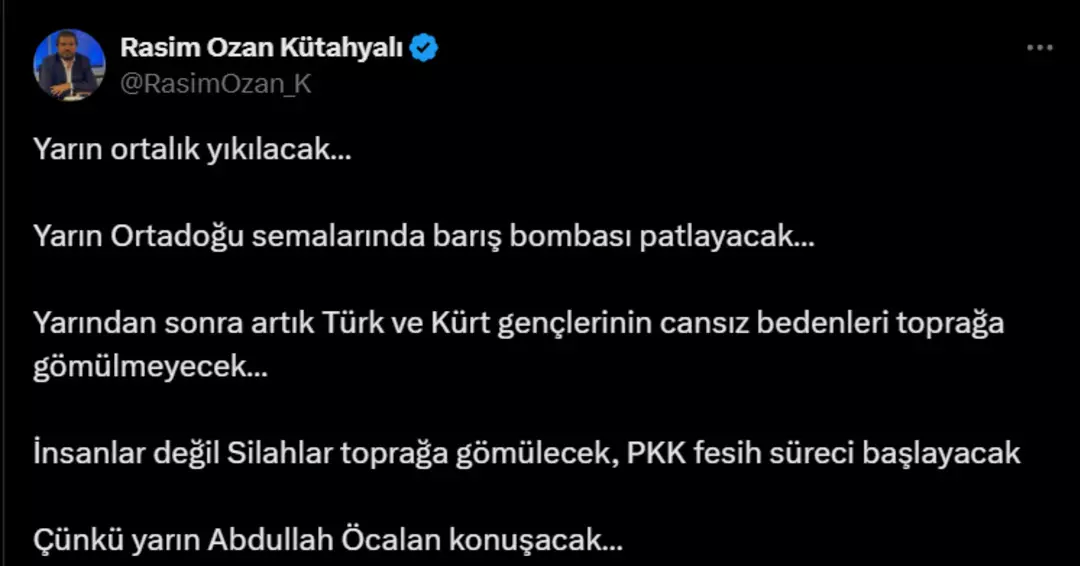Click the display name Rasim Ozan Kütahyalı
This screenshot has height=566, width=1080.
pos(262,48)
